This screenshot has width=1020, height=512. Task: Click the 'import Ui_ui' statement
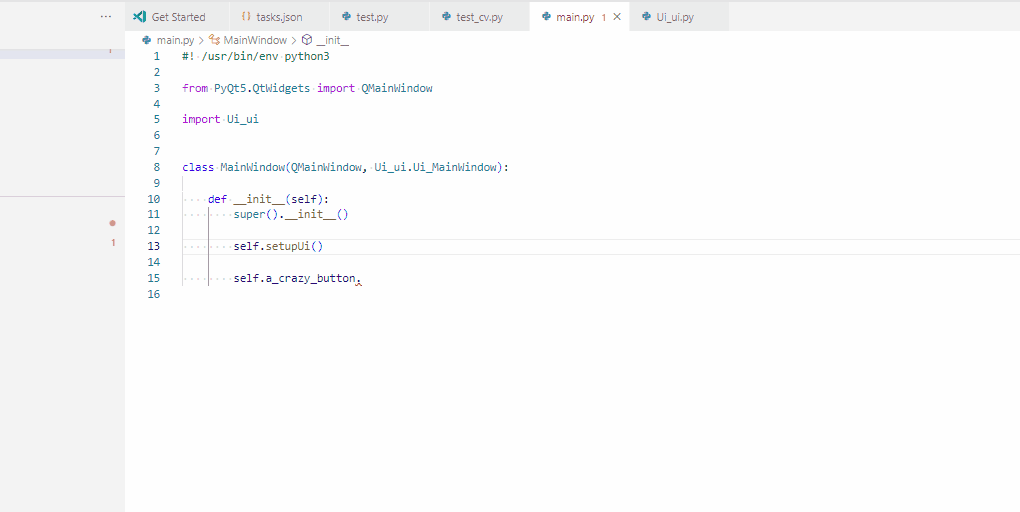tap(221, 120)
